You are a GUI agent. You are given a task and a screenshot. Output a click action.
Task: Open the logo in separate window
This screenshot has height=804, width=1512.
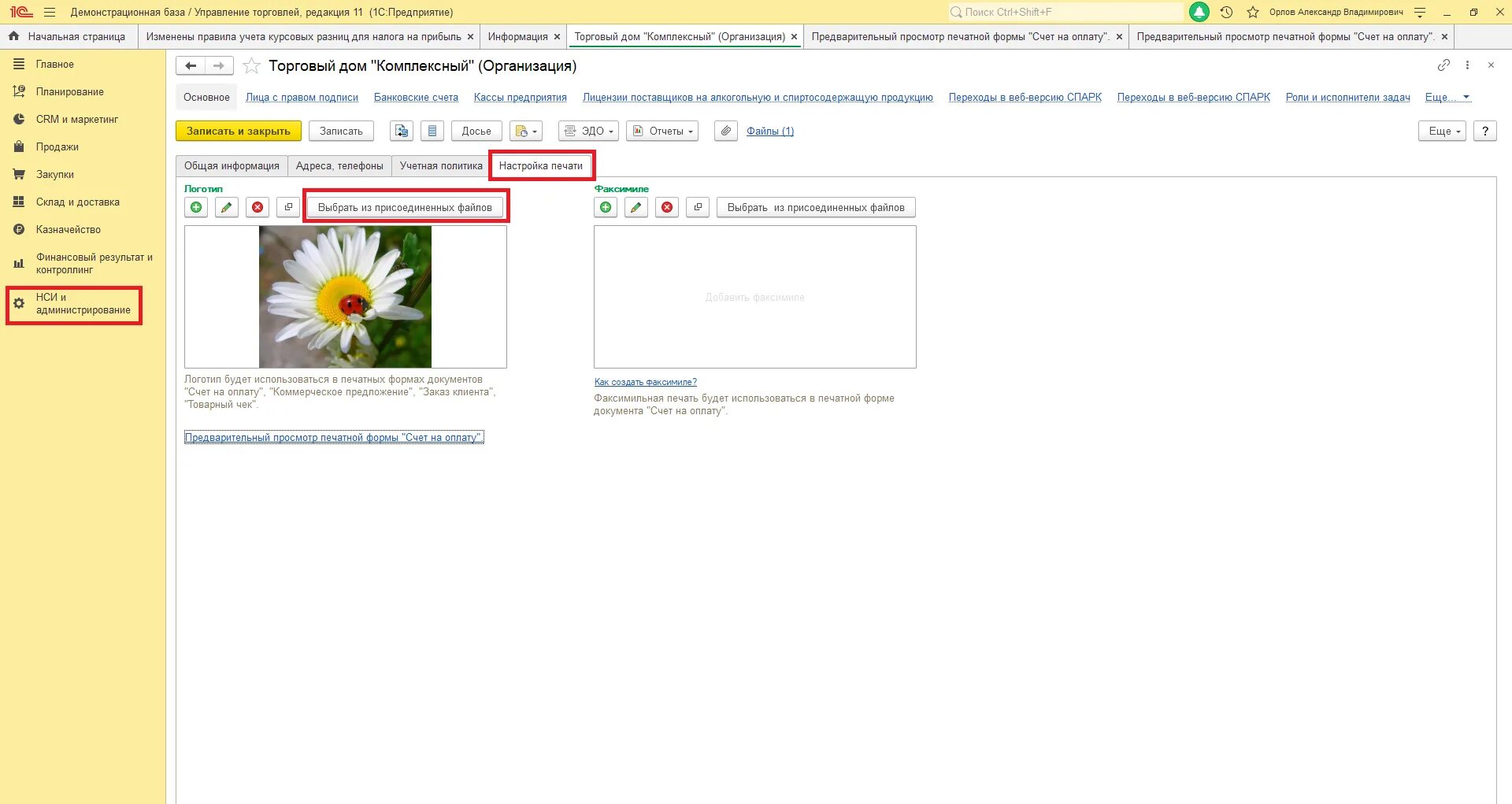288,207
